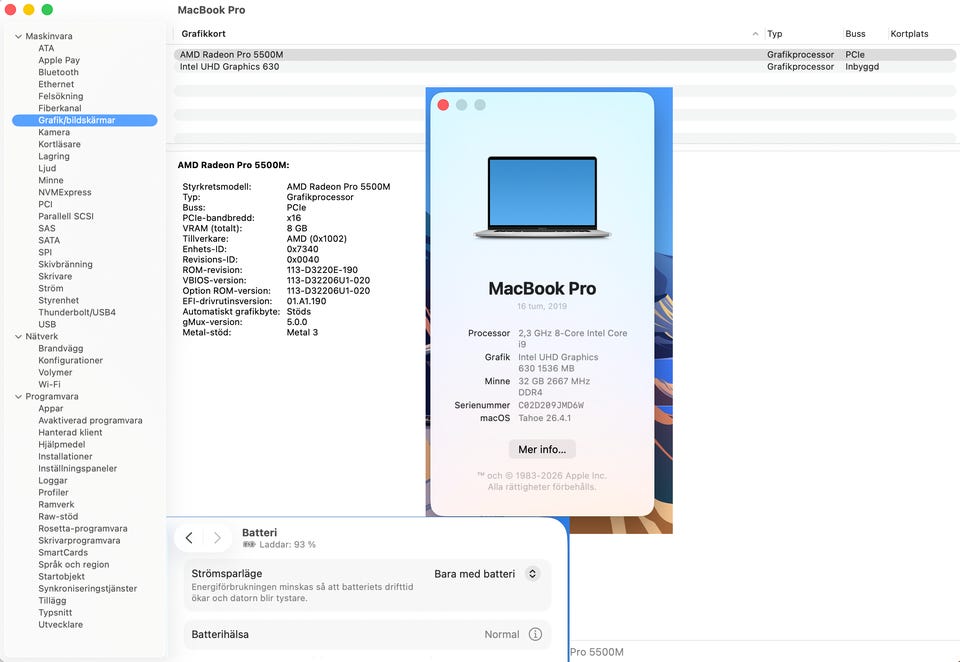Screen dimensions: 960x662
Task: Click the MacBook Pro laptop image
Action: pyautogui.click(x=542, y=197)
